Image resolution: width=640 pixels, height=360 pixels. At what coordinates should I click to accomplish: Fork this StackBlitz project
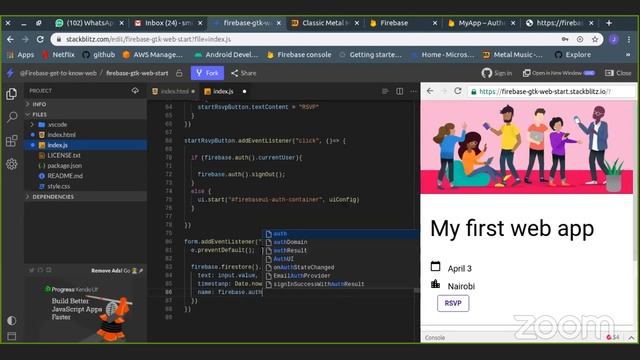click(207, 73)
